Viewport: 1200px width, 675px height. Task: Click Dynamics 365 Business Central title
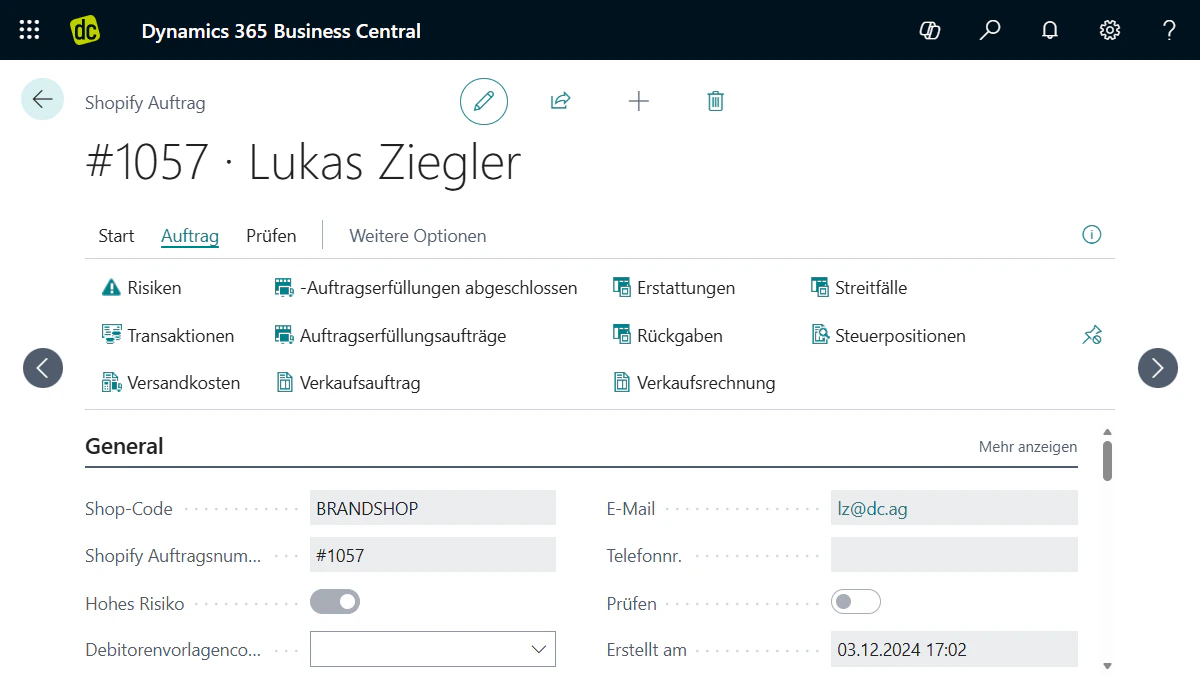[x=281, y=31]
